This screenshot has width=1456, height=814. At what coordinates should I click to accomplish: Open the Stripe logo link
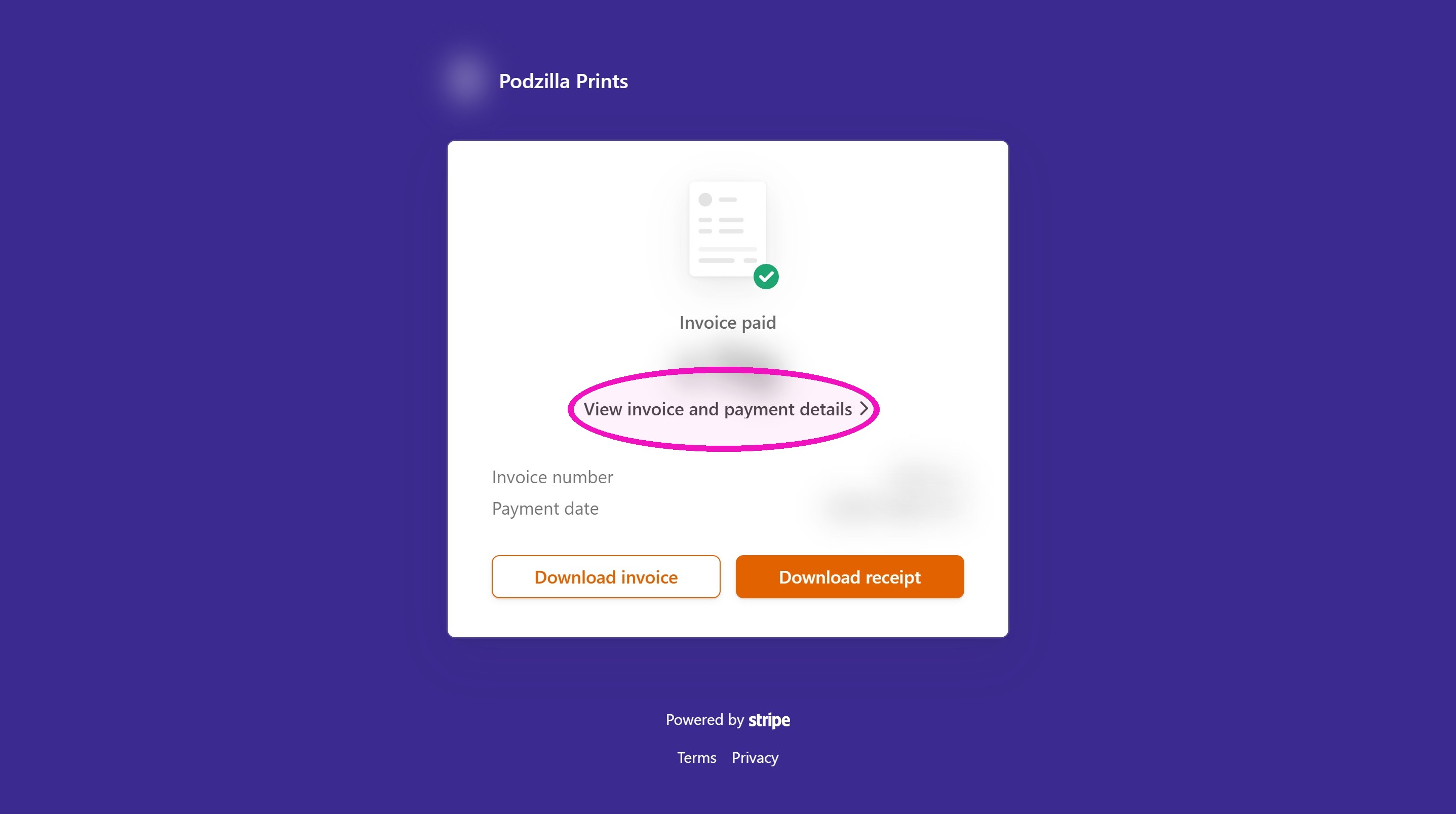[x=769, y=720]
